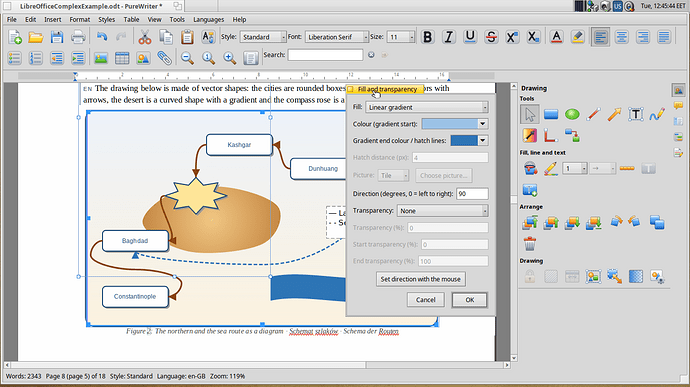Select the connector tool
This screenshot has width=690, height=387.
click(572, 136)
